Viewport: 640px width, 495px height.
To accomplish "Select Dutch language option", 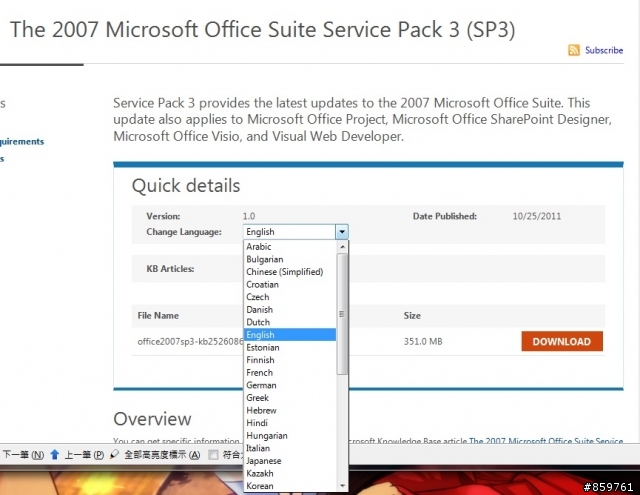I will tap(258, 322).
